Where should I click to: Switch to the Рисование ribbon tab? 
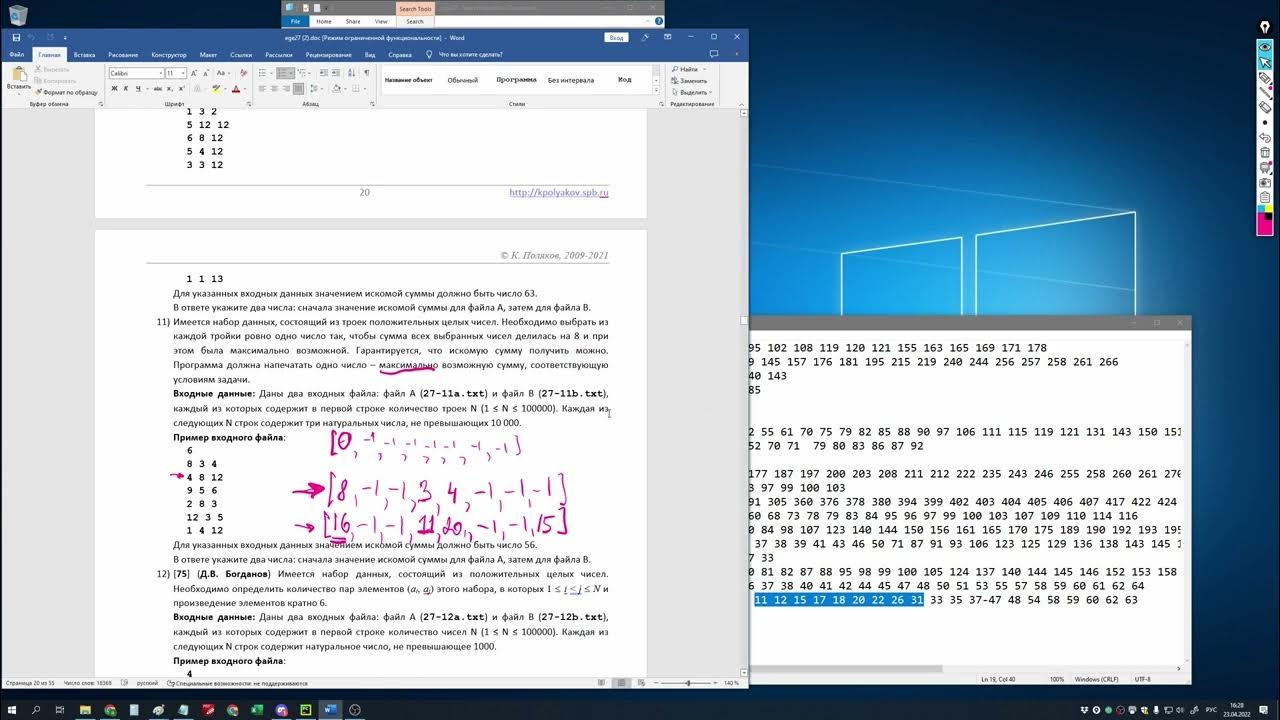[x=123, y=54]
